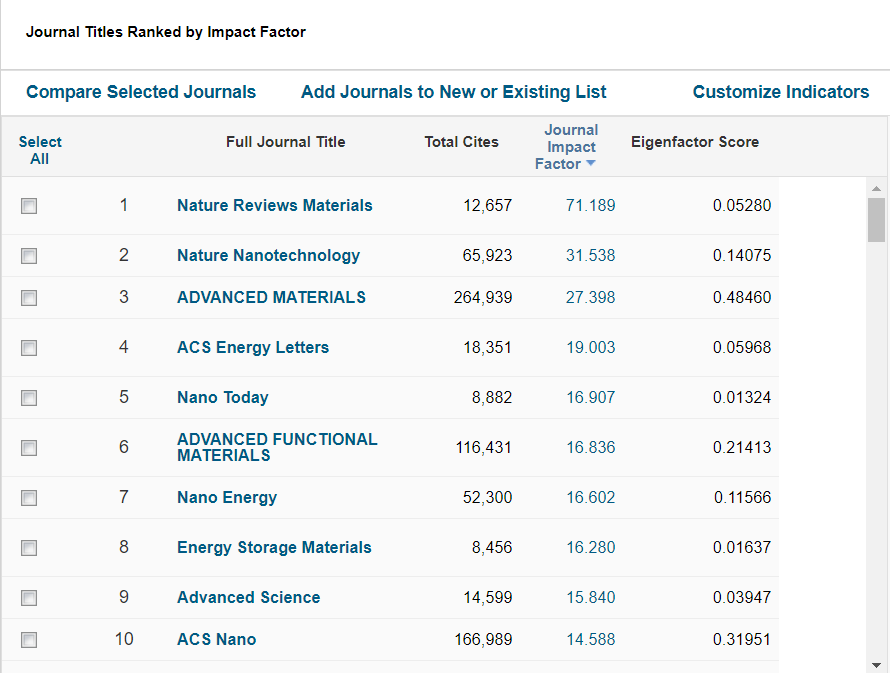Screen dimensions: 890x673
Task: Open ADVANCED FUNCTIONAL MATERIALS journal link
Action: [277, 447]
